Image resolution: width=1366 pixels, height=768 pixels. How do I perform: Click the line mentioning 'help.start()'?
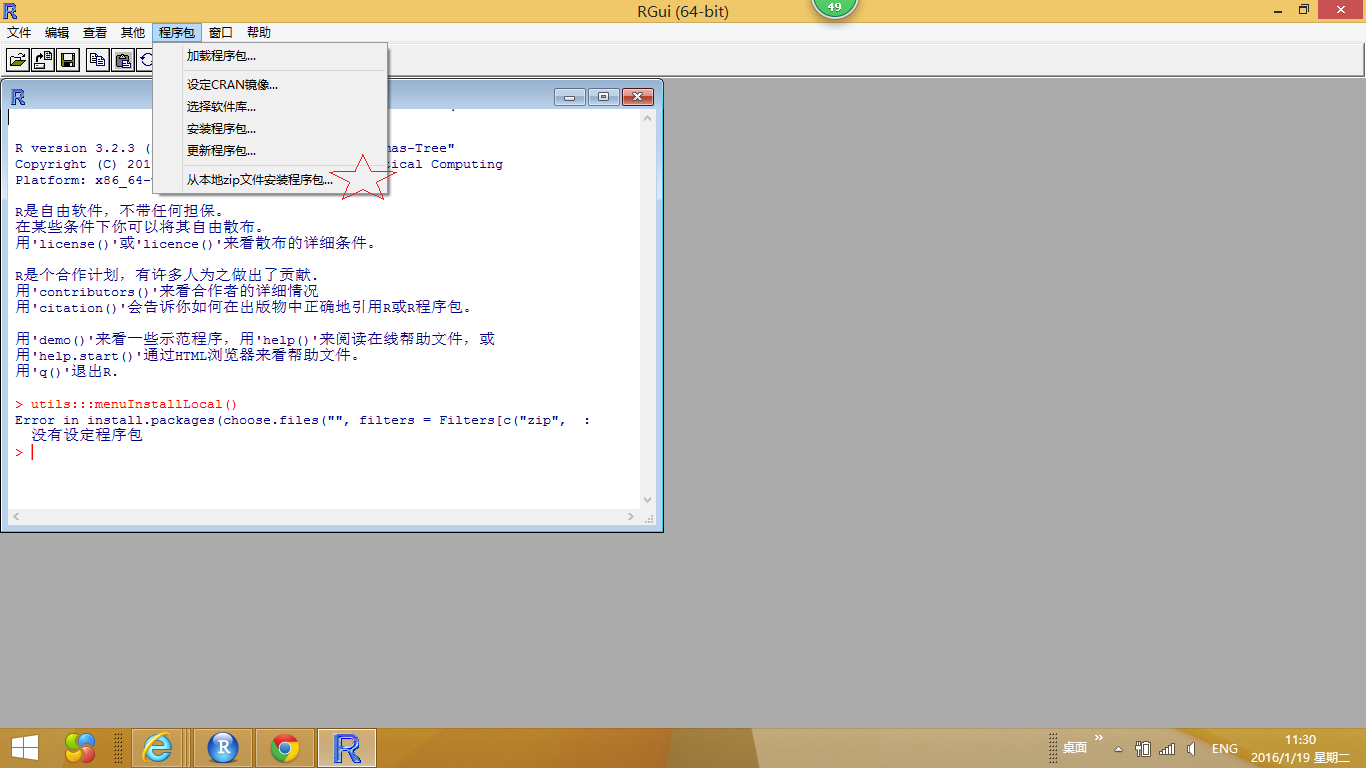187,356
